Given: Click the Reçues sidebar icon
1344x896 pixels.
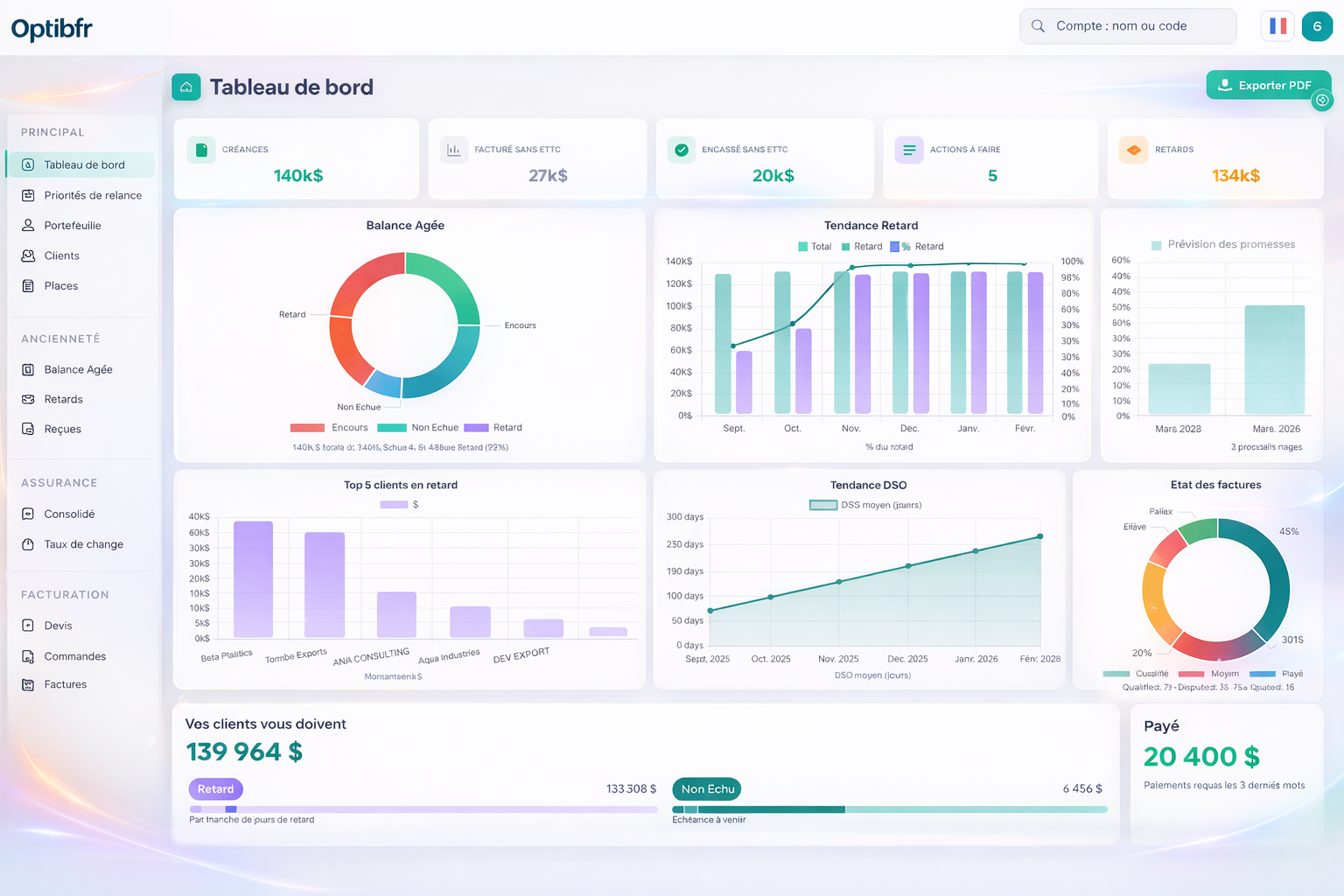Looking at the screenshot, I should (x=28, y=429).
